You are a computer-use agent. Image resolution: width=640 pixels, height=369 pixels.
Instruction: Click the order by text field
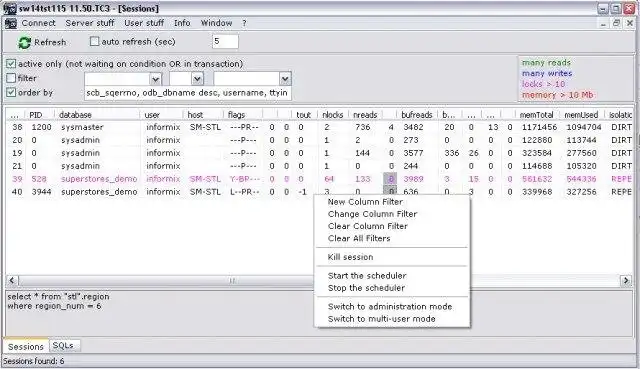188,93
